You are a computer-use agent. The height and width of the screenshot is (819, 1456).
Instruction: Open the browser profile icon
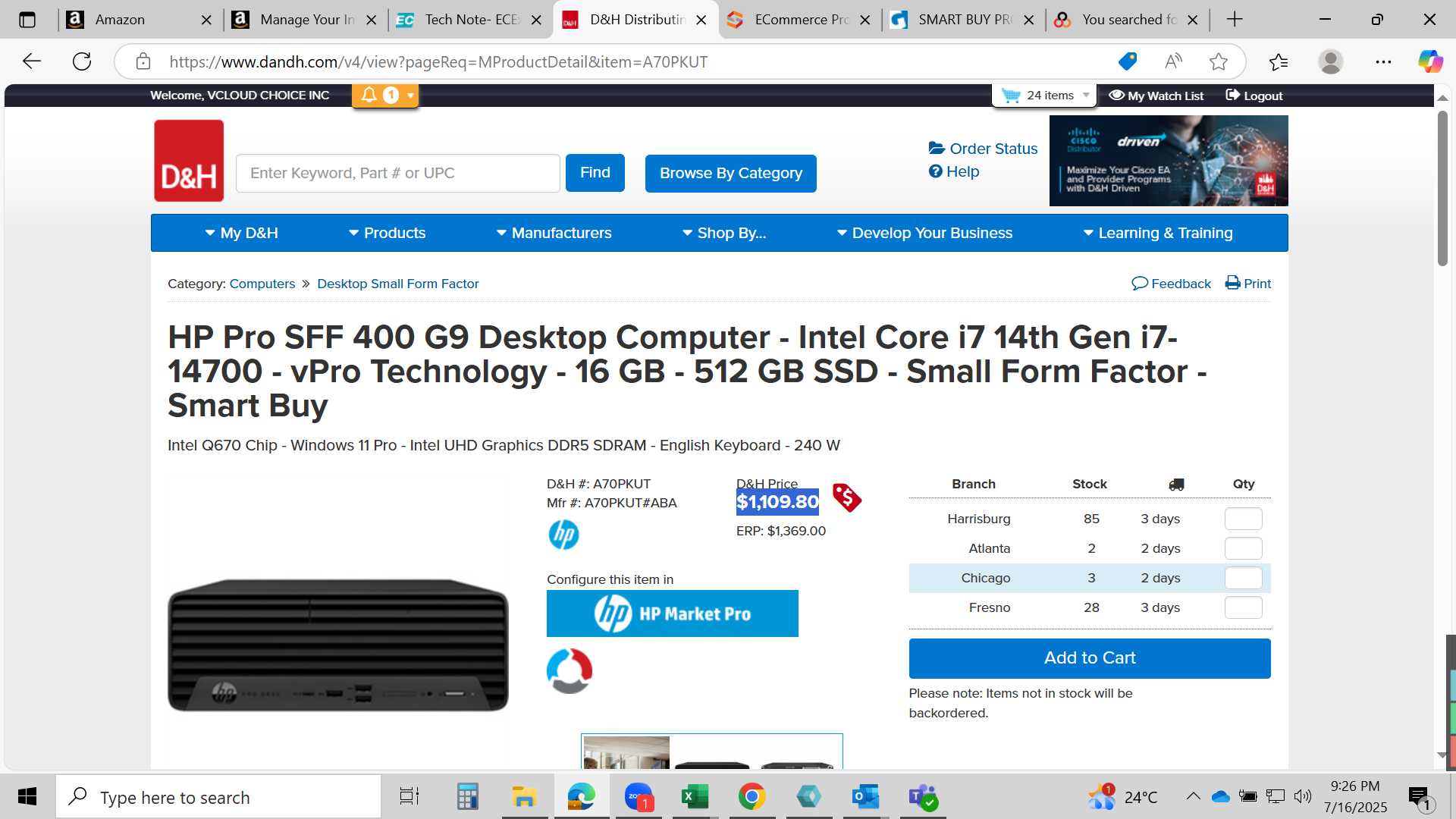click(1331, 61)
